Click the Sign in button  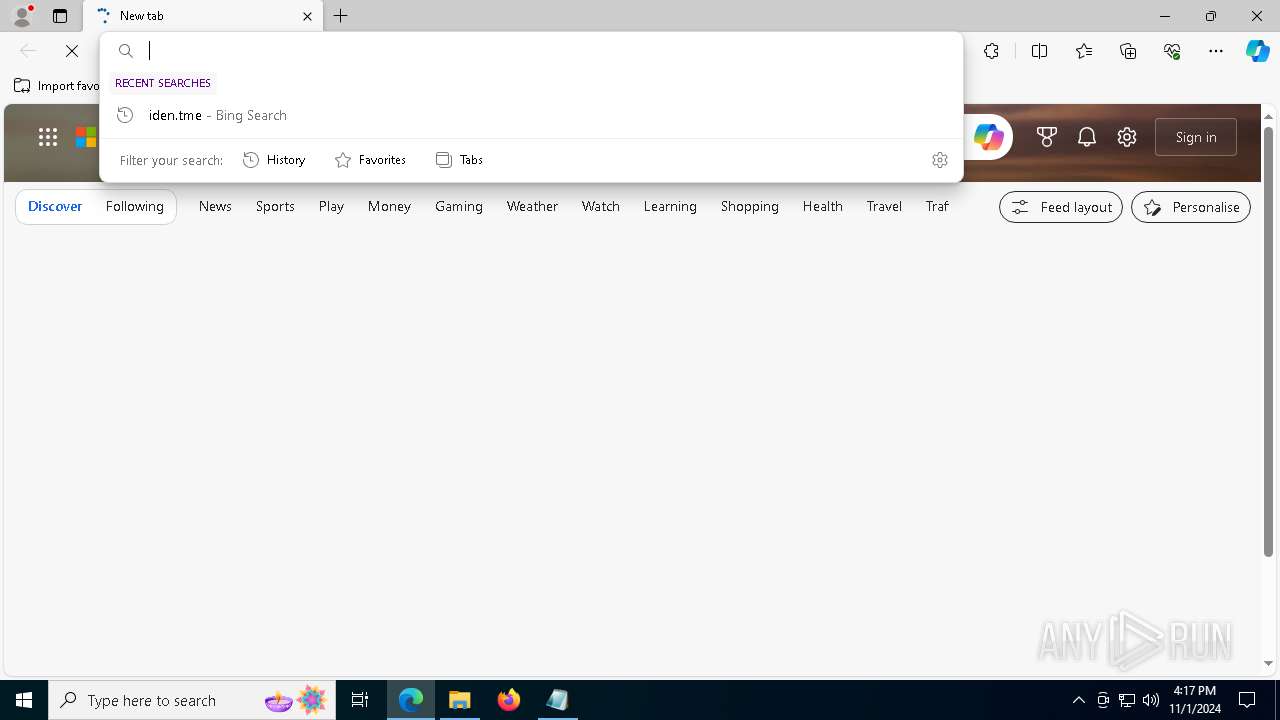1196,137
